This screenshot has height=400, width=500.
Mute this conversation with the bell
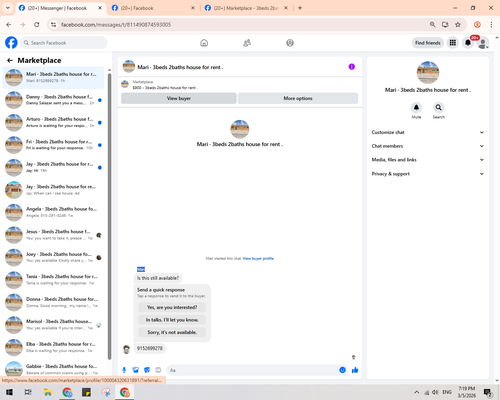416,107
